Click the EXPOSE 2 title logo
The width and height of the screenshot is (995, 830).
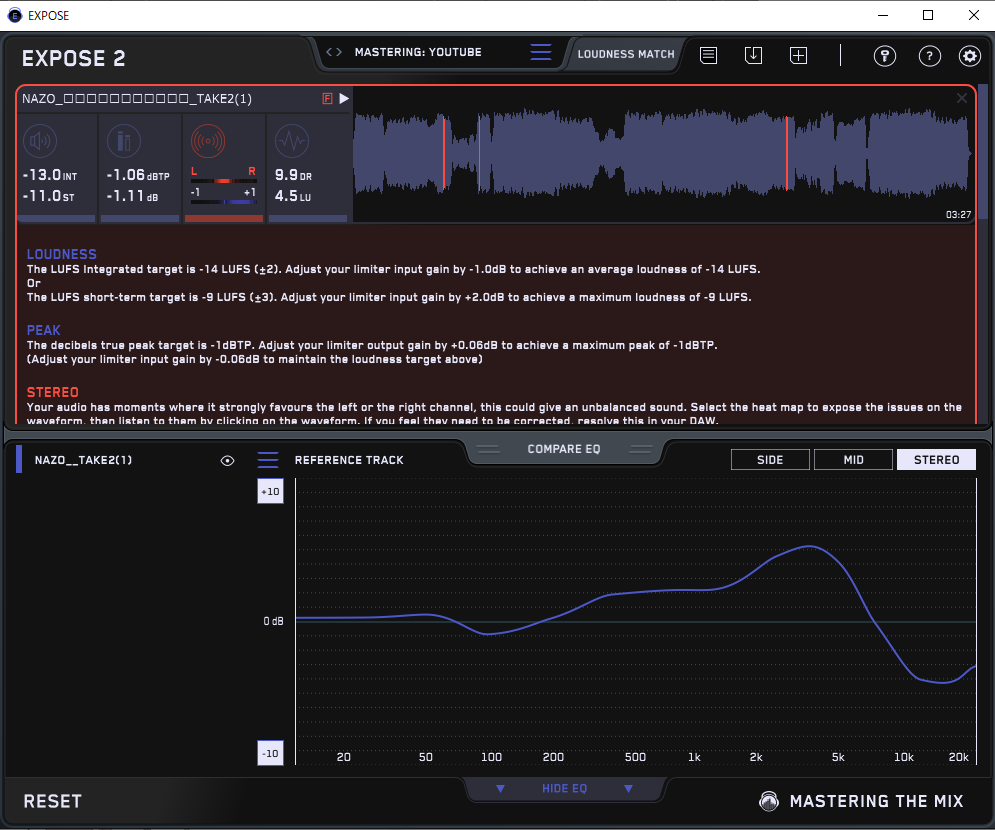click(74, 58)
